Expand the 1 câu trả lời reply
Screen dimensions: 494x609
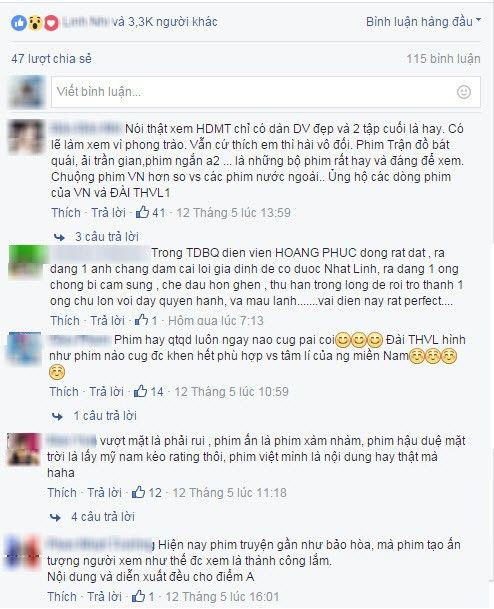click(105, 416)
